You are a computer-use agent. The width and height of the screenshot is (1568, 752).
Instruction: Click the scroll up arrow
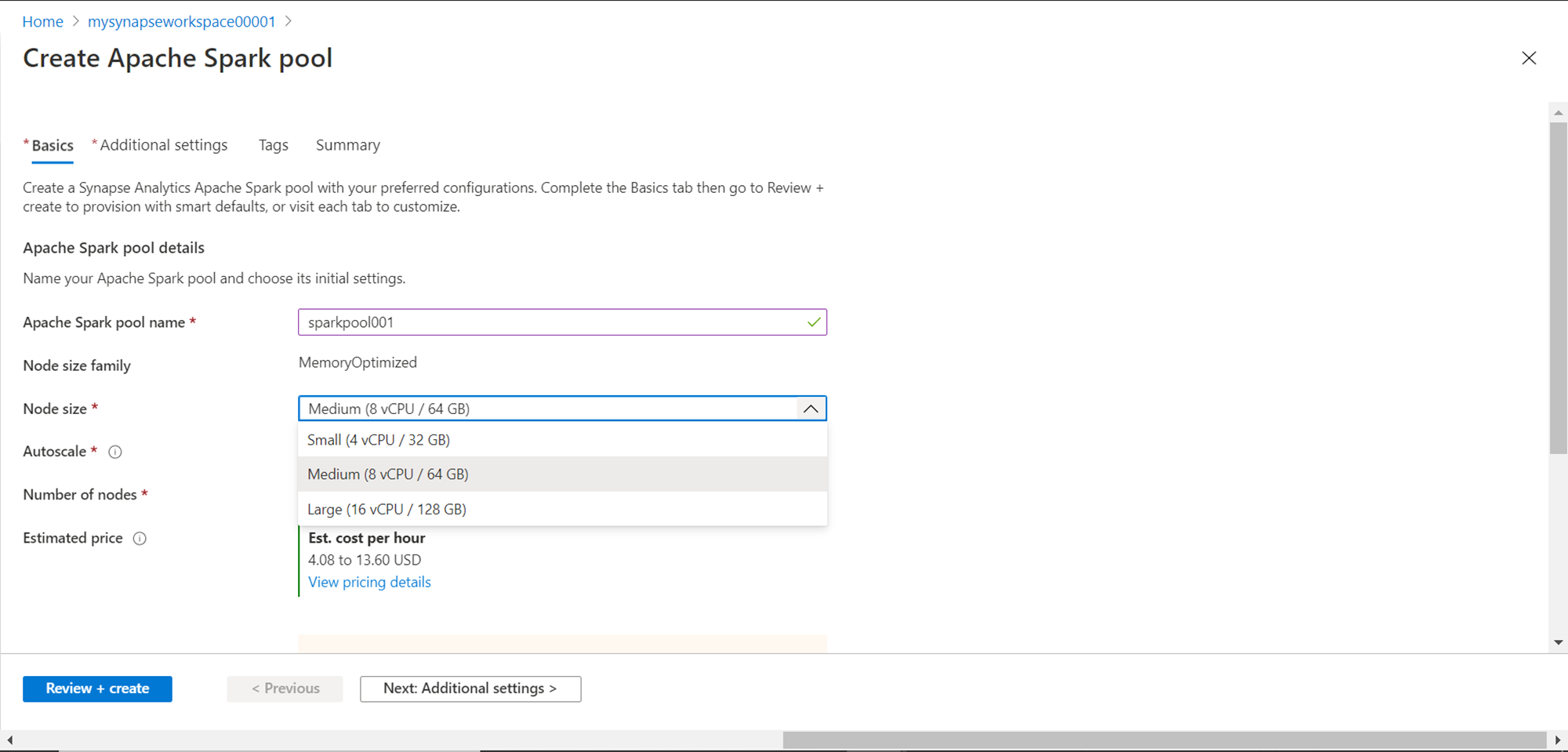click(1558, 113)
